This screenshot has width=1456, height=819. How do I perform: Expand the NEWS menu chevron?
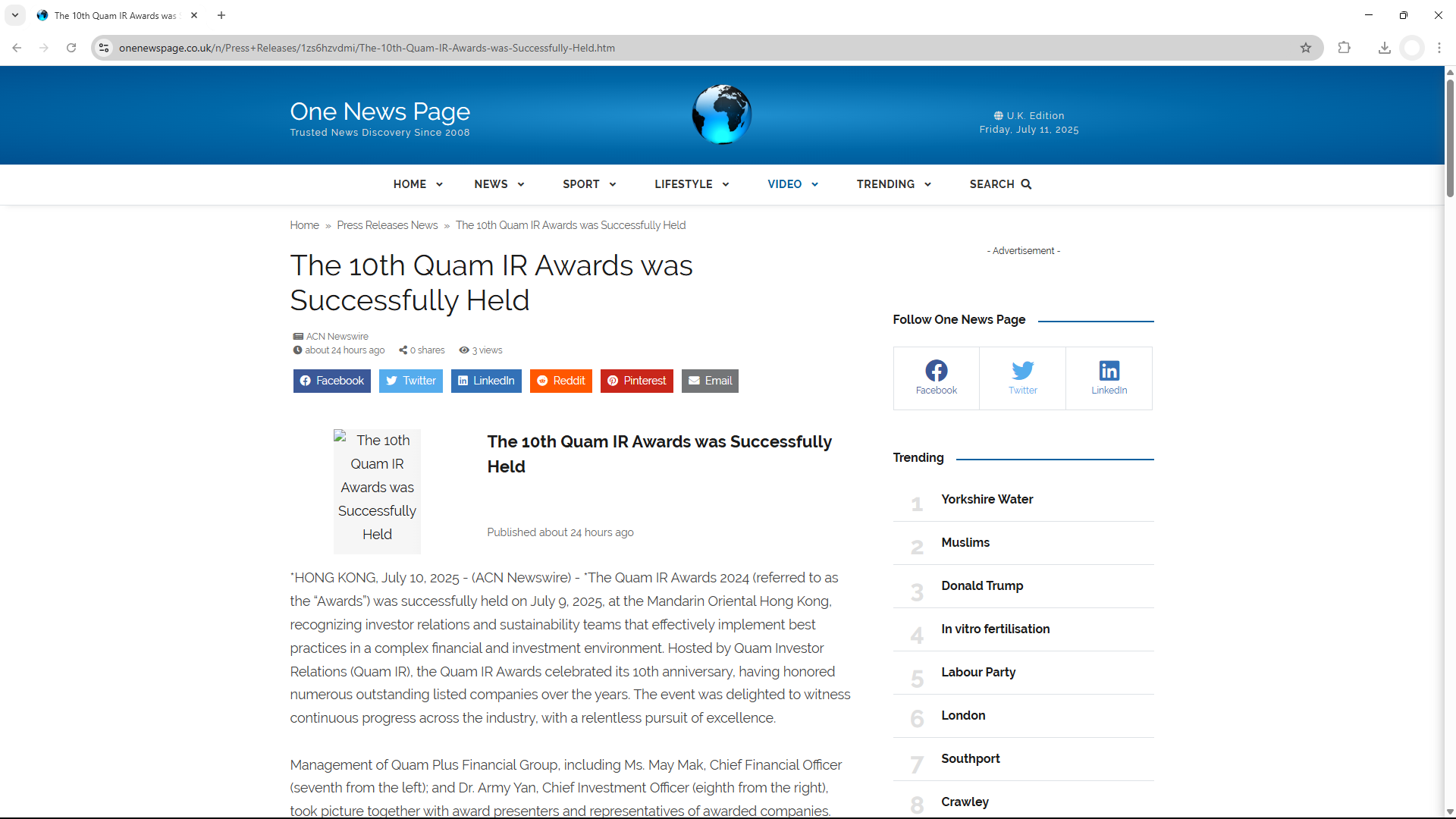521,184
